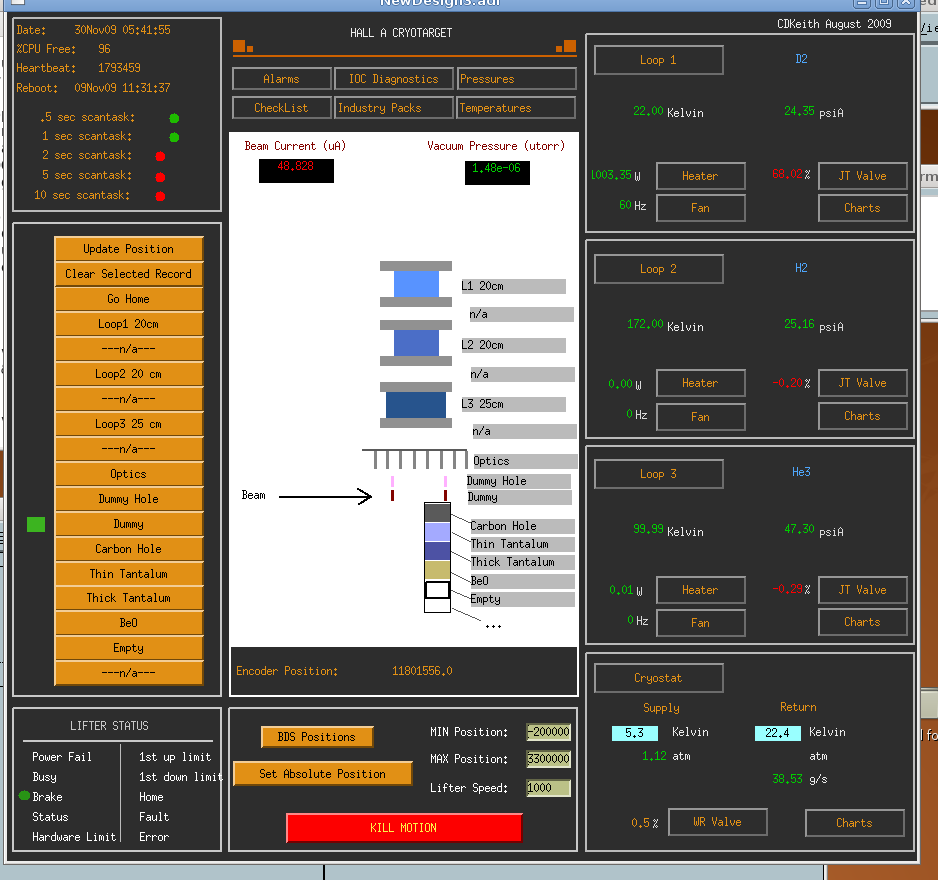Select the Dummy target button
The width and height of the screenshot is (938, 880).
click(x=129, y=524)
